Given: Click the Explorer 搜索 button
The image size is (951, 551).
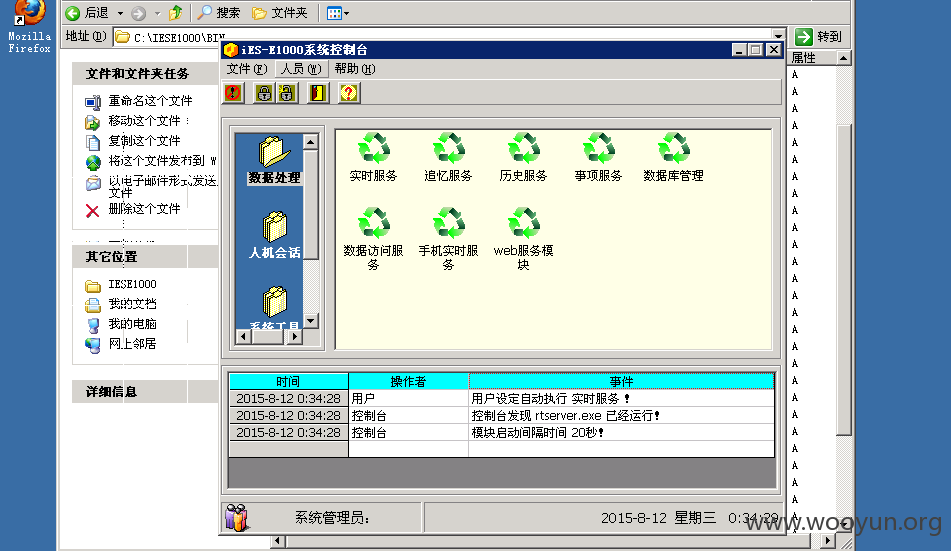Looking at the screenshot, I should 219,13.
